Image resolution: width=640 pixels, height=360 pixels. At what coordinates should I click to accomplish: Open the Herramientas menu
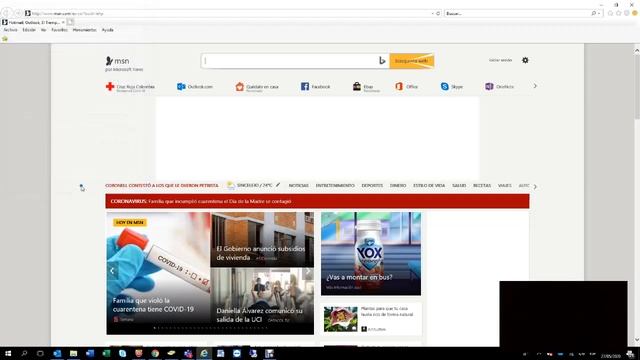84,30
